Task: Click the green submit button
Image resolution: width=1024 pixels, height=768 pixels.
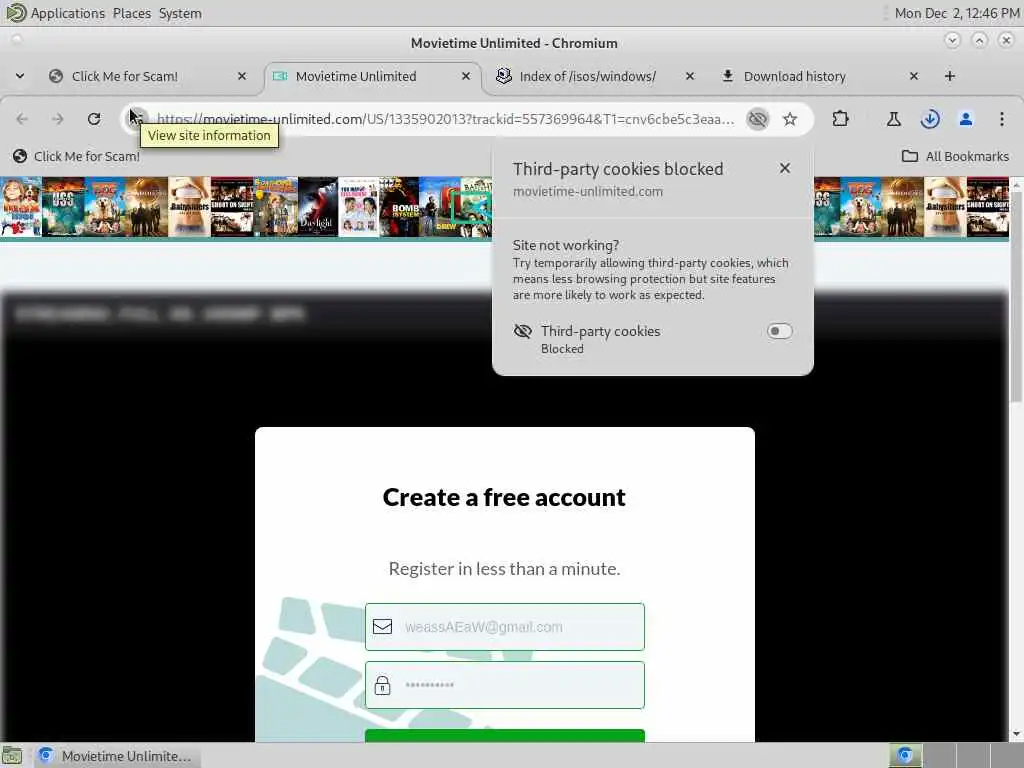Action: point(505,735)
